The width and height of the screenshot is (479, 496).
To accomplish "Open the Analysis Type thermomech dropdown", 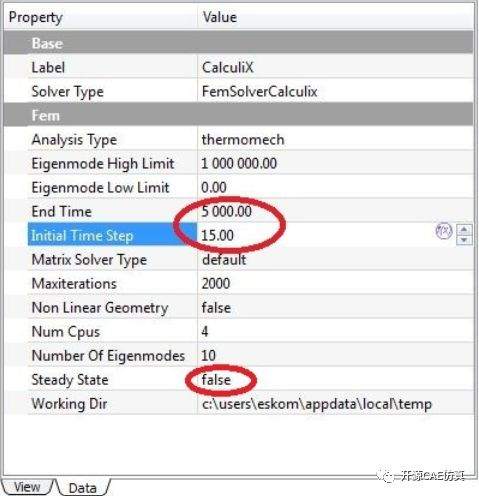I will (335, 139).
